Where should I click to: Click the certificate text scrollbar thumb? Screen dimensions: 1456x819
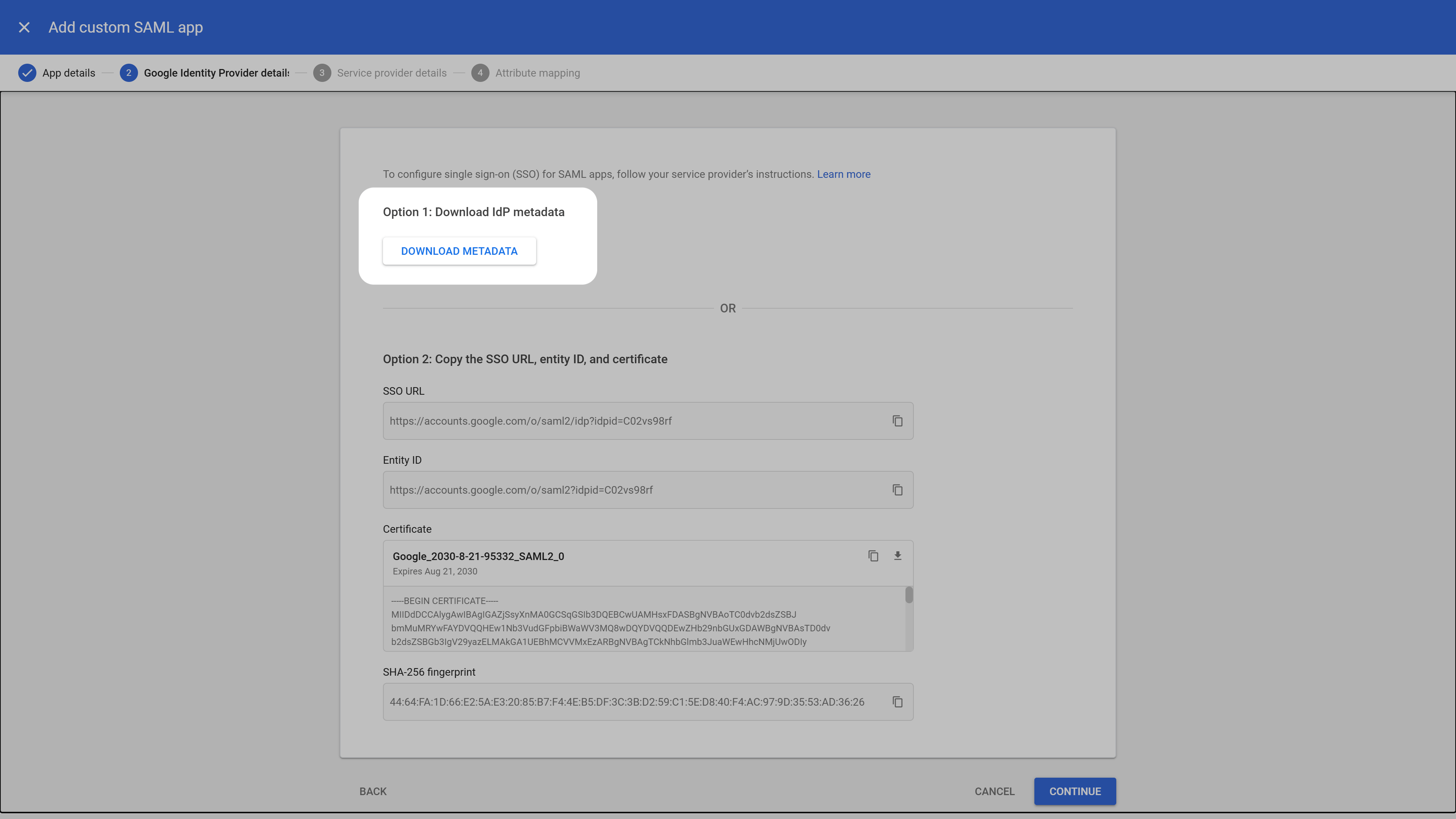(908, 595)
